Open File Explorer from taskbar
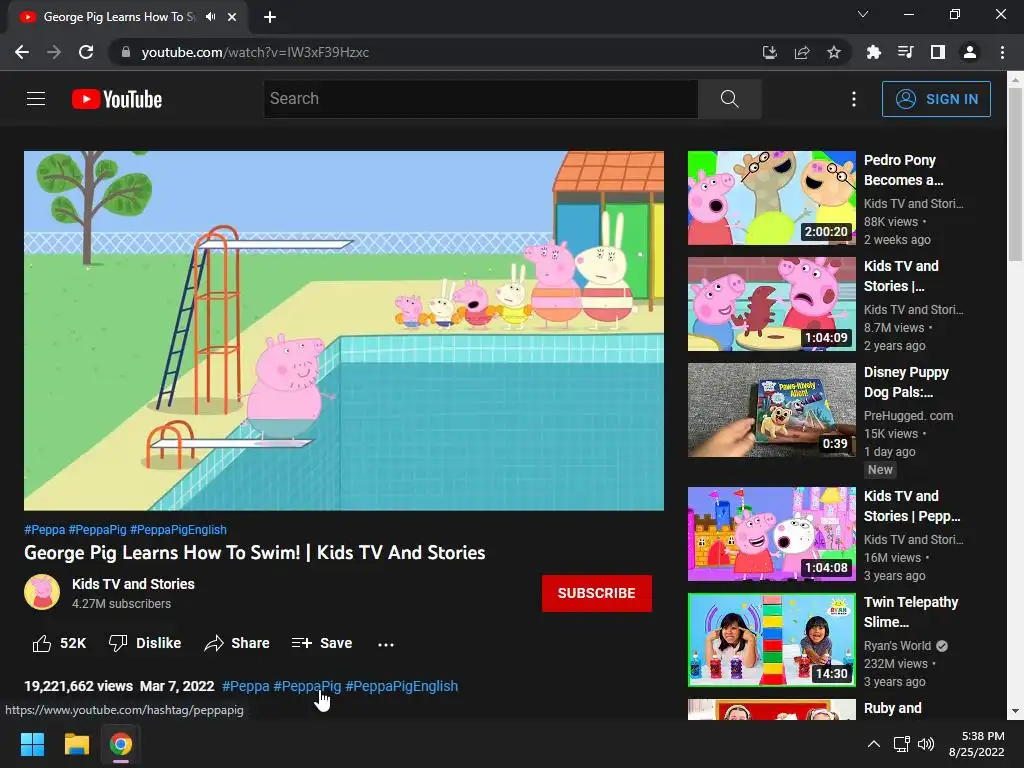This screenshot has width=1024, height=768. point(76,744)
